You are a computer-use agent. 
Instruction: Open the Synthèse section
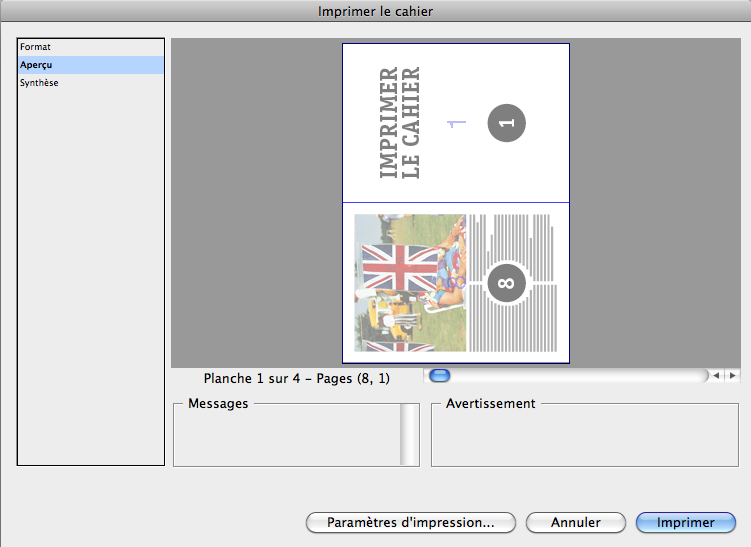40,83
